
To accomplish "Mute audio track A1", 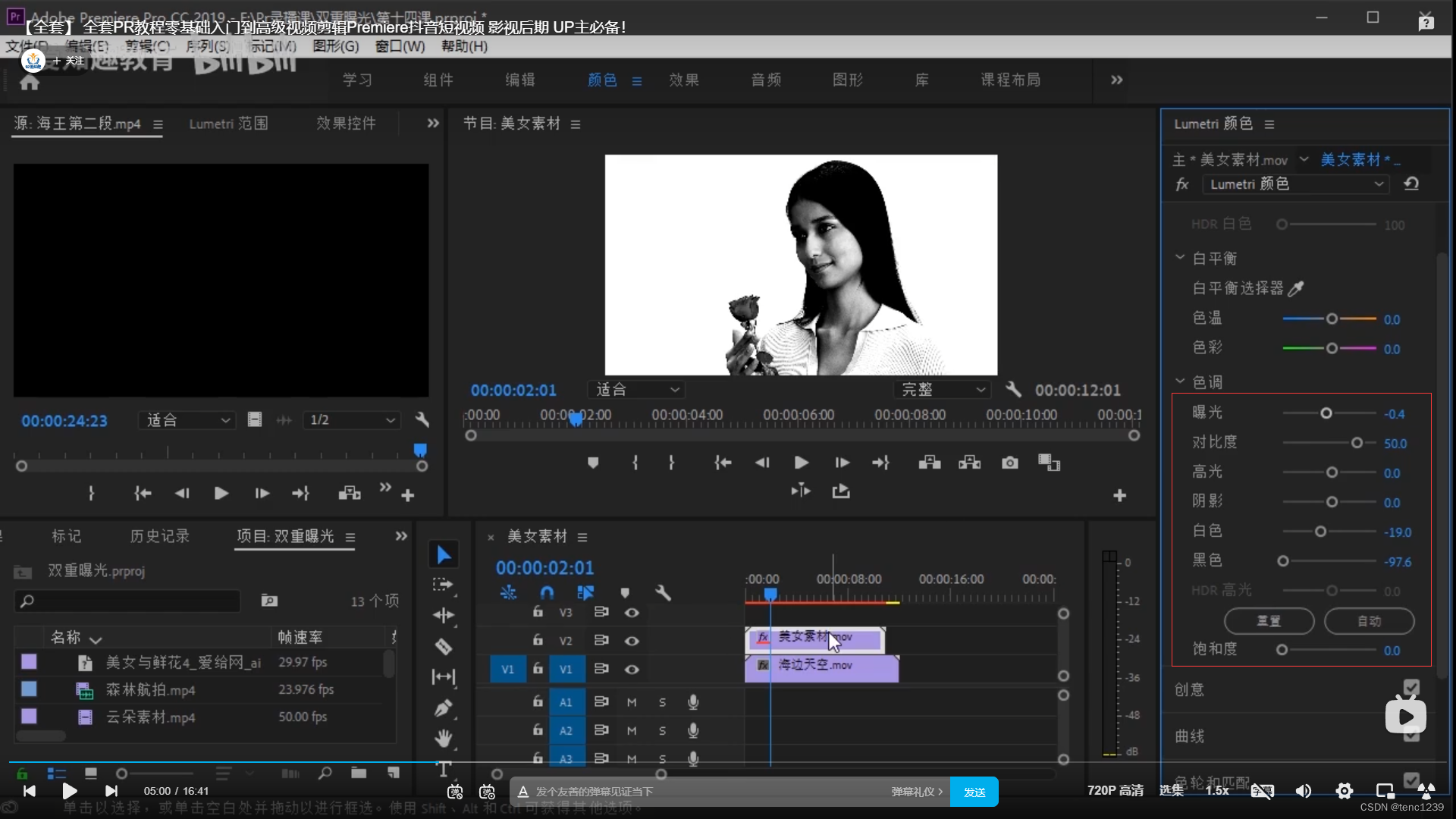I will 632,702.
